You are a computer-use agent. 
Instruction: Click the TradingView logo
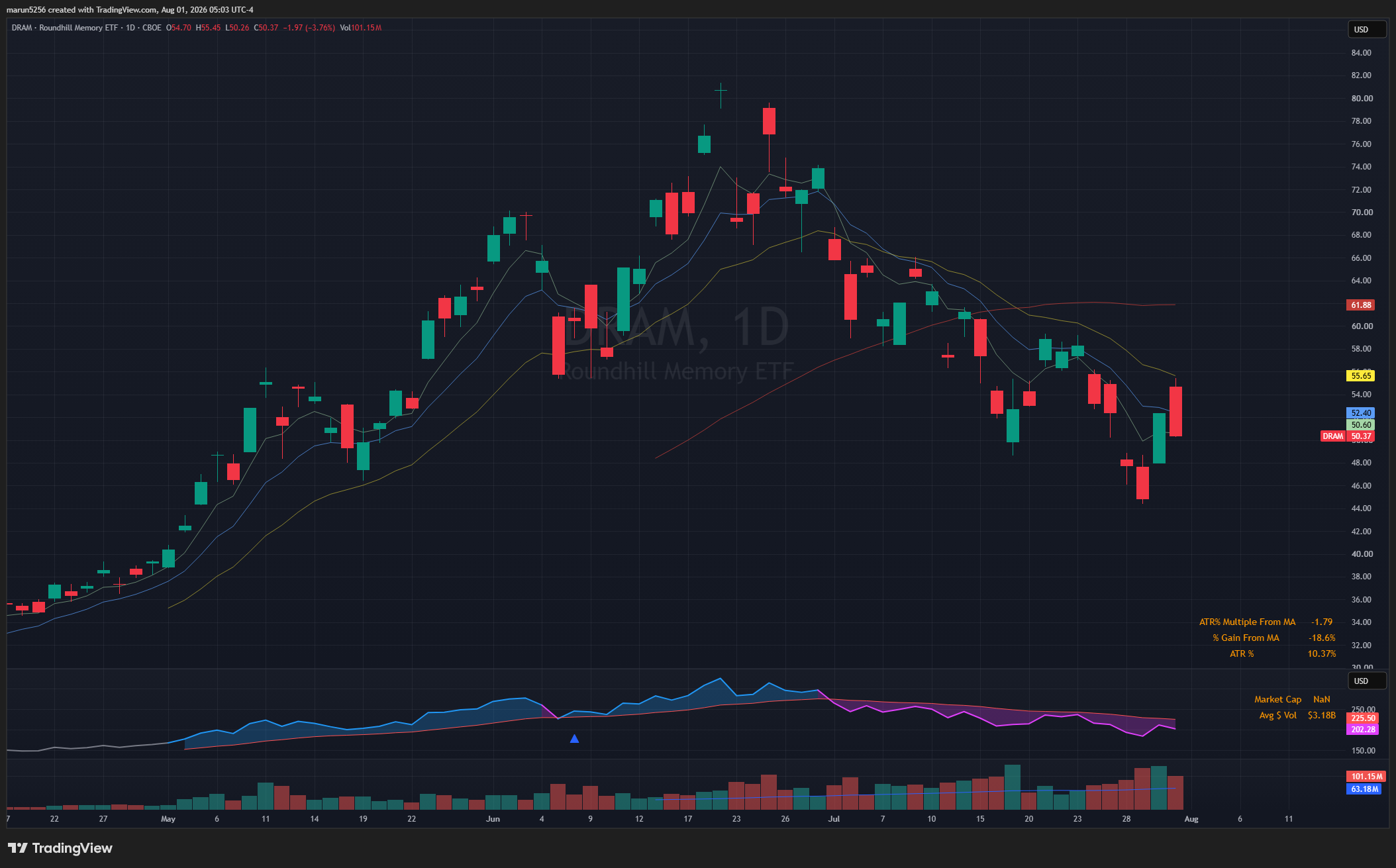pos(60,848)
